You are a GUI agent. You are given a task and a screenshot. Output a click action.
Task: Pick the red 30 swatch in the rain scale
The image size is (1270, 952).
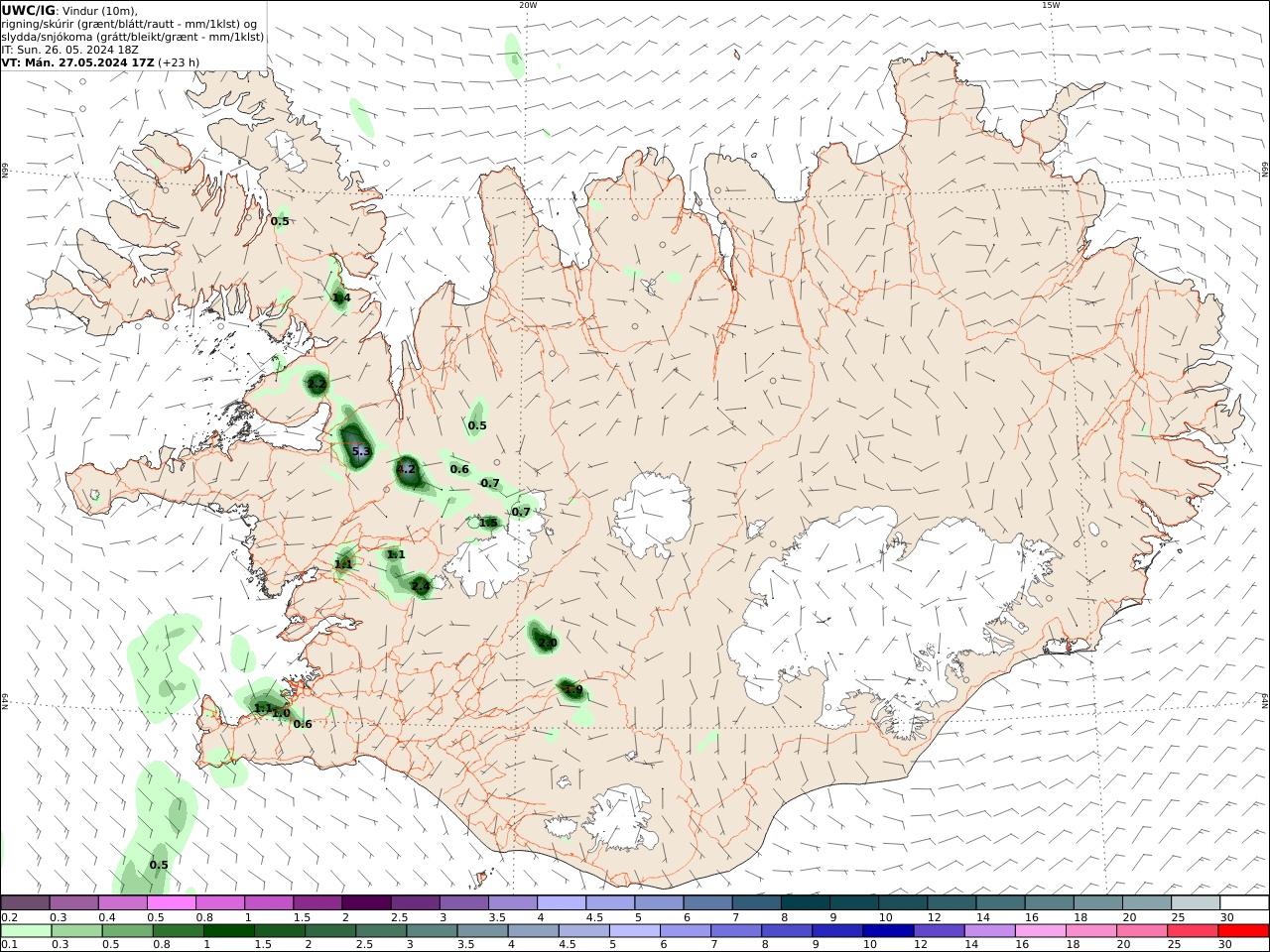[1243, 931]
